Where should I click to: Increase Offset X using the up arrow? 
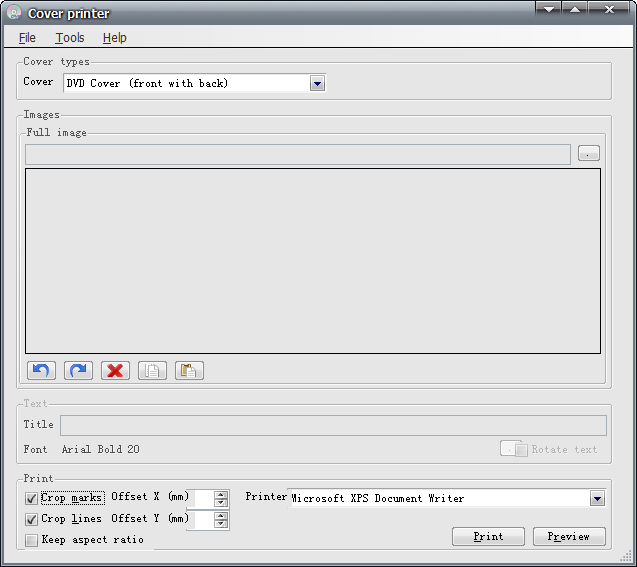[x=221, y=494]
